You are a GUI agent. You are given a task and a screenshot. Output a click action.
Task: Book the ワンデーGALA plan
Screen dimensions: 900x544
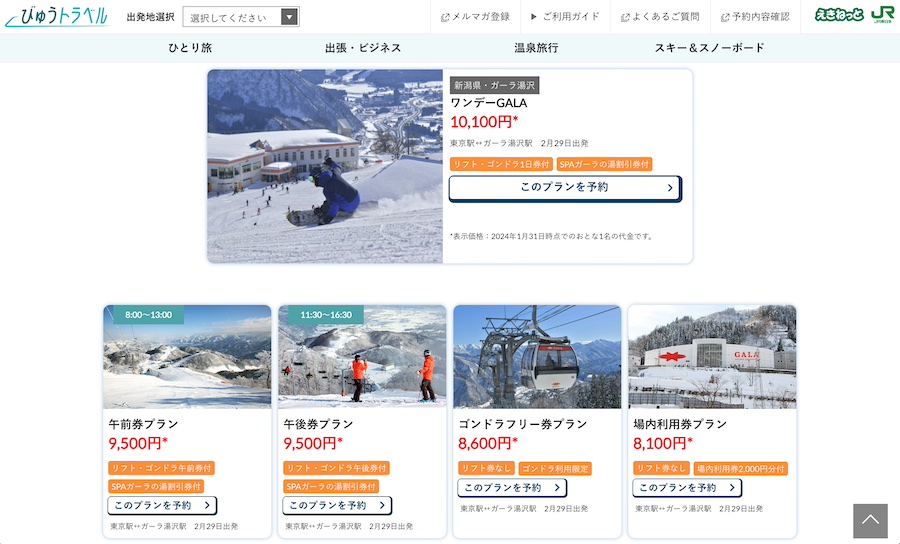[565, 188]
